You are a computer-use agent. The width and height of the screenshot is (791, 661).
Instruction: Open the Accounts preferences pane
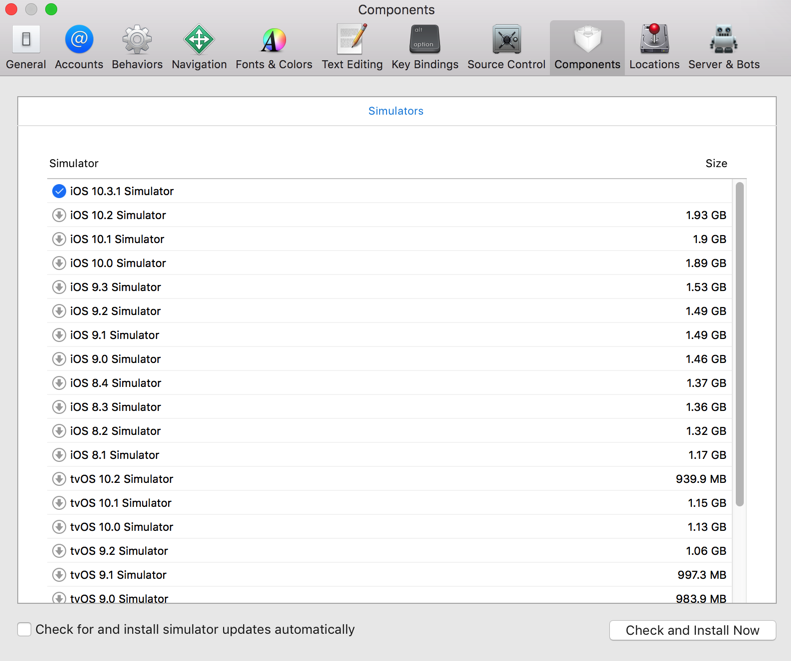[x=79, y=47]
